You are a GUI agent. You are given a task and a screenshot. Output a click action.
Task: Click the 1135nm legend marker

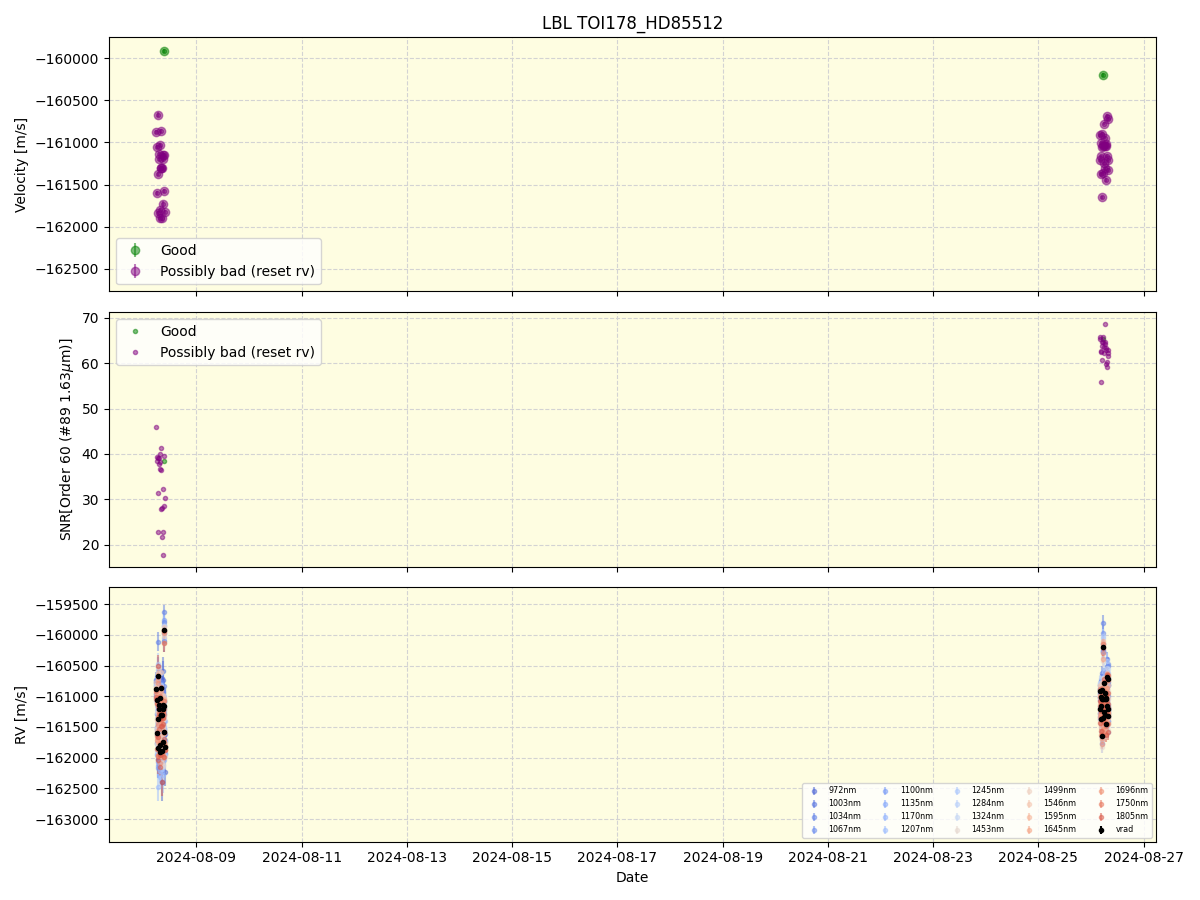point(886,804)
